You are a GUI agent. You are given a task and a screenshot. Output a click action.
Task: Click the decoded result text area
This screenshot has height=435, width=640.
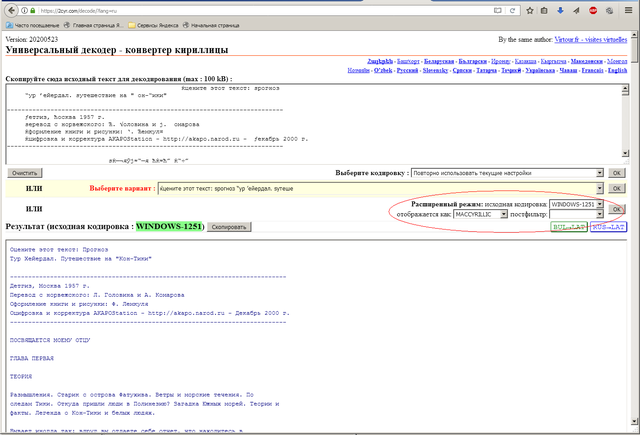314,335
